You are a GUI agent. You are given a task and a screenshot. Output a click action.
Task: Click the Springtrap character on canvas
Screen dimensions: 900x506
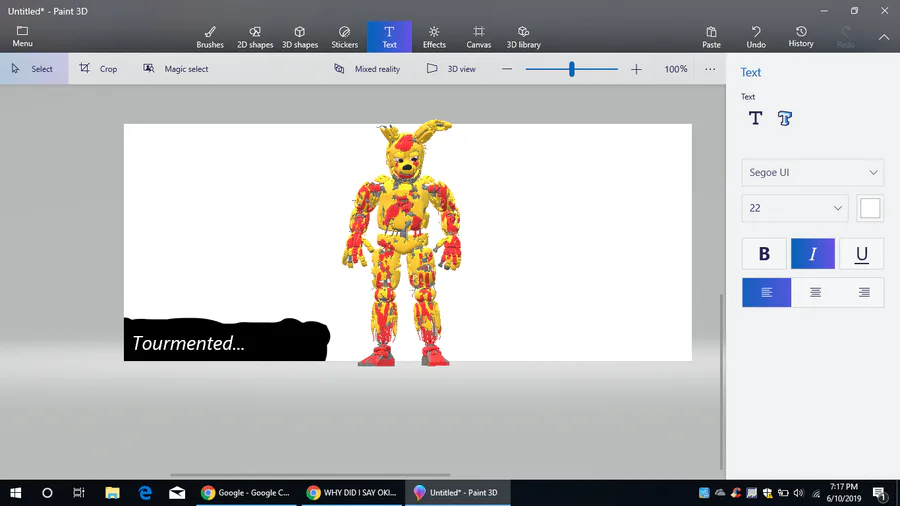[404, 243]
